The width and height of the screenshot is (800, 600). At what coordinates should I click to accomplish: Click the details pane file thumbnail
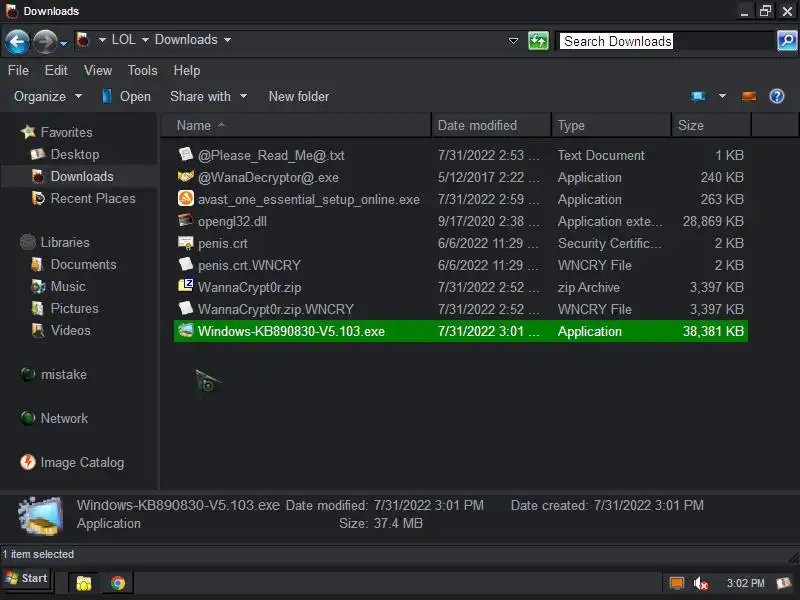(39, 516)
